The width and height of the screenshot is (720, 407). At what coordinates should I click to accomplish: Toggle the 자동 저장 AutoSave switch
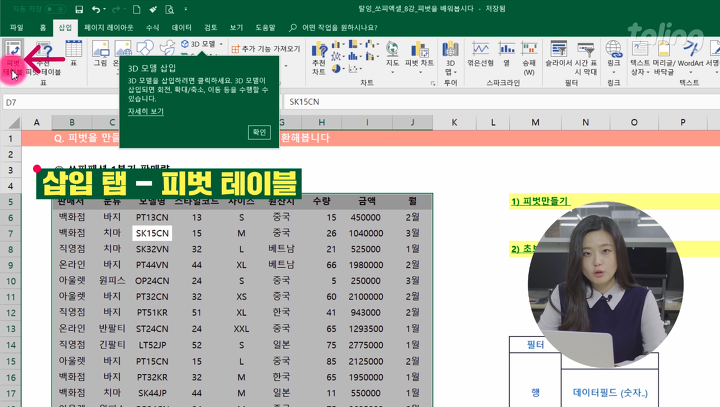click(x=55, y=9)
